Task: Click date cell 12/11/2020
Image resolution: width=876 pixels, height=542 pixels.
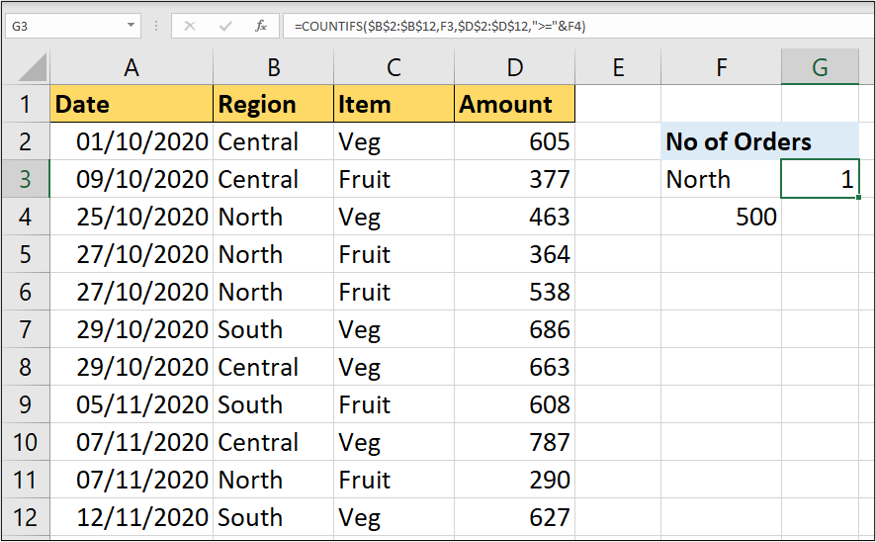Action: (131, 517)
